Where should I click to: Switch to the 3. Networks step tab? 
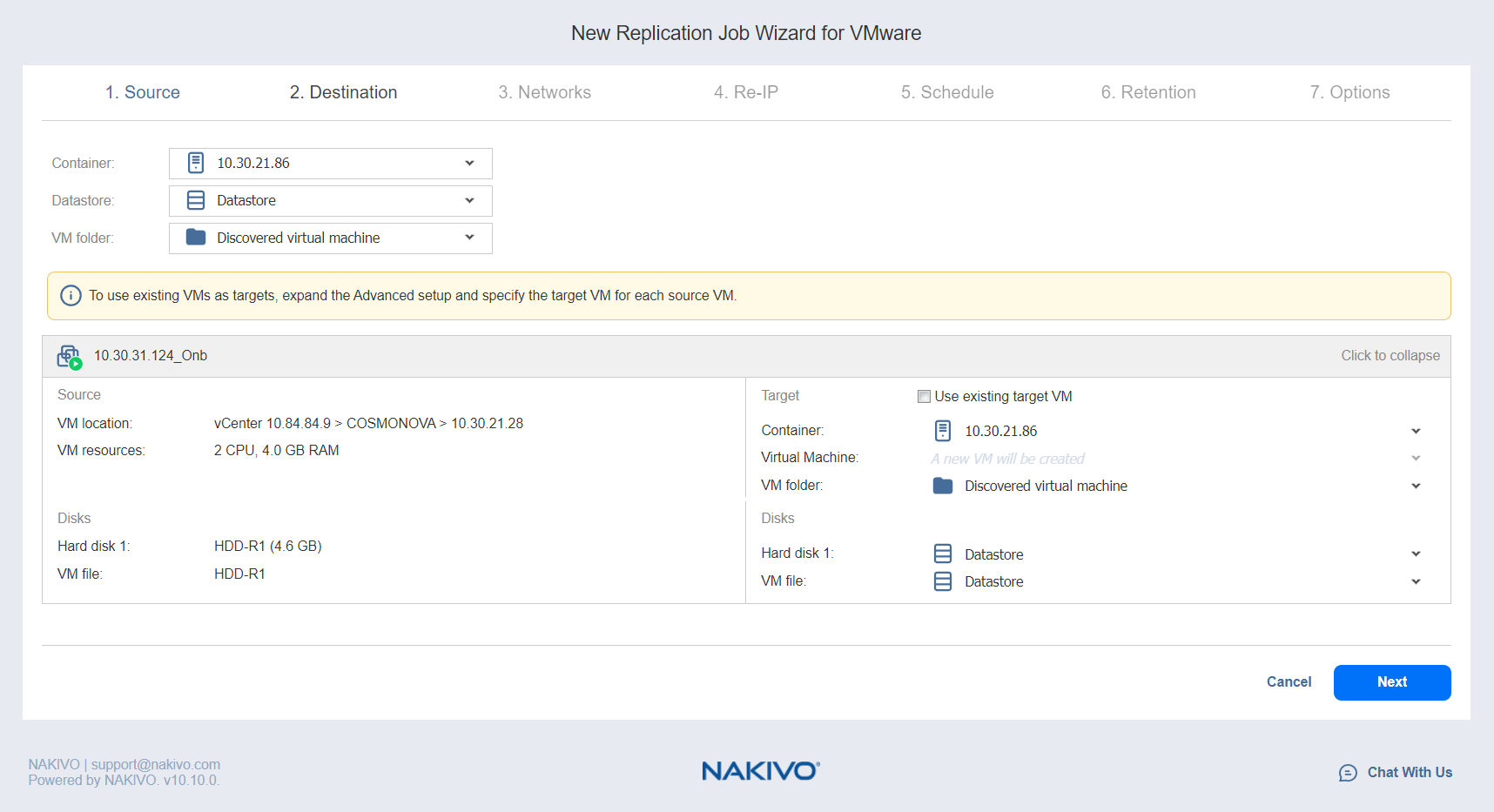point(544,92)
